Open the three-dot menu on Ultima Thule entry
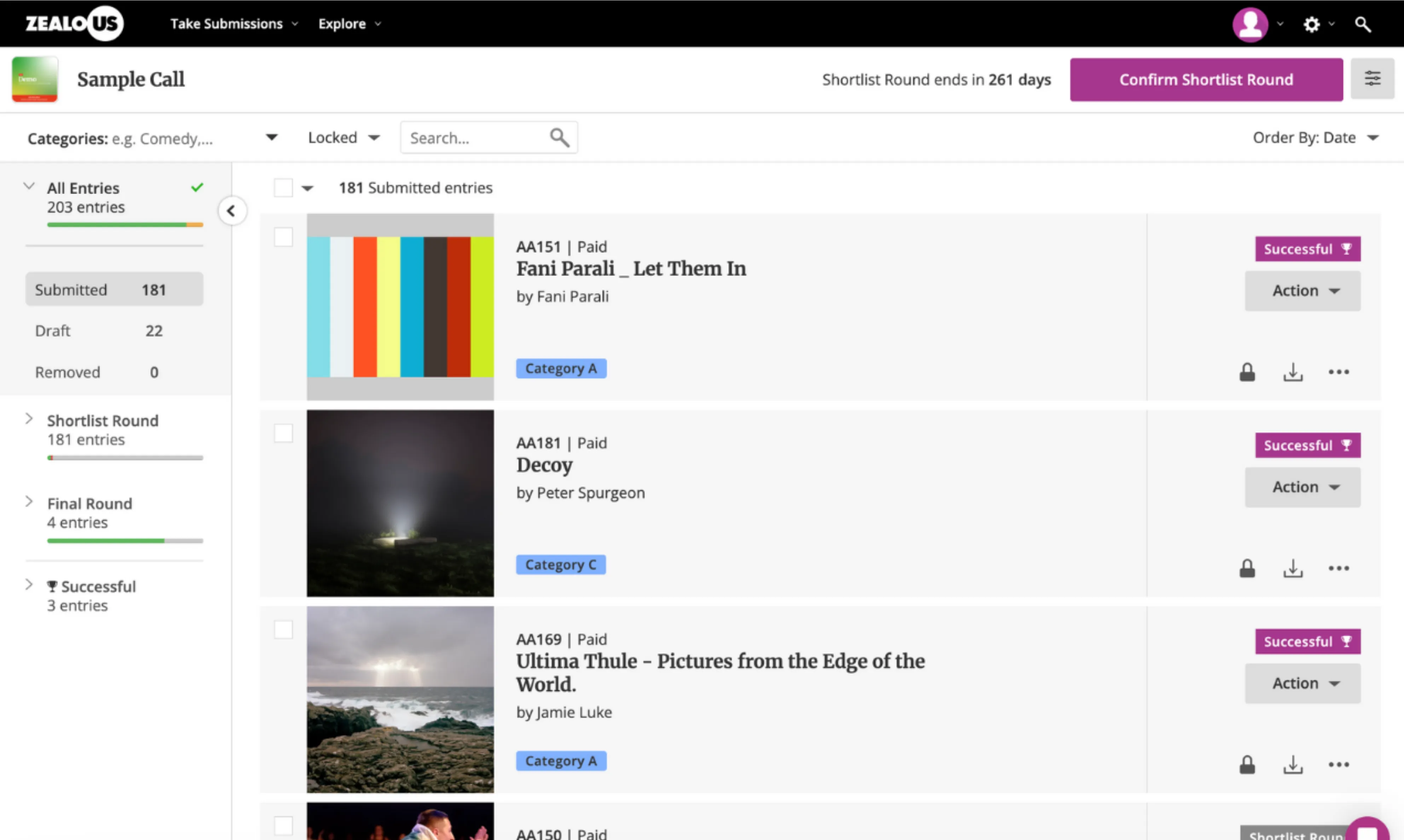Screen dimensions: 1404x840 point(1338,764)
